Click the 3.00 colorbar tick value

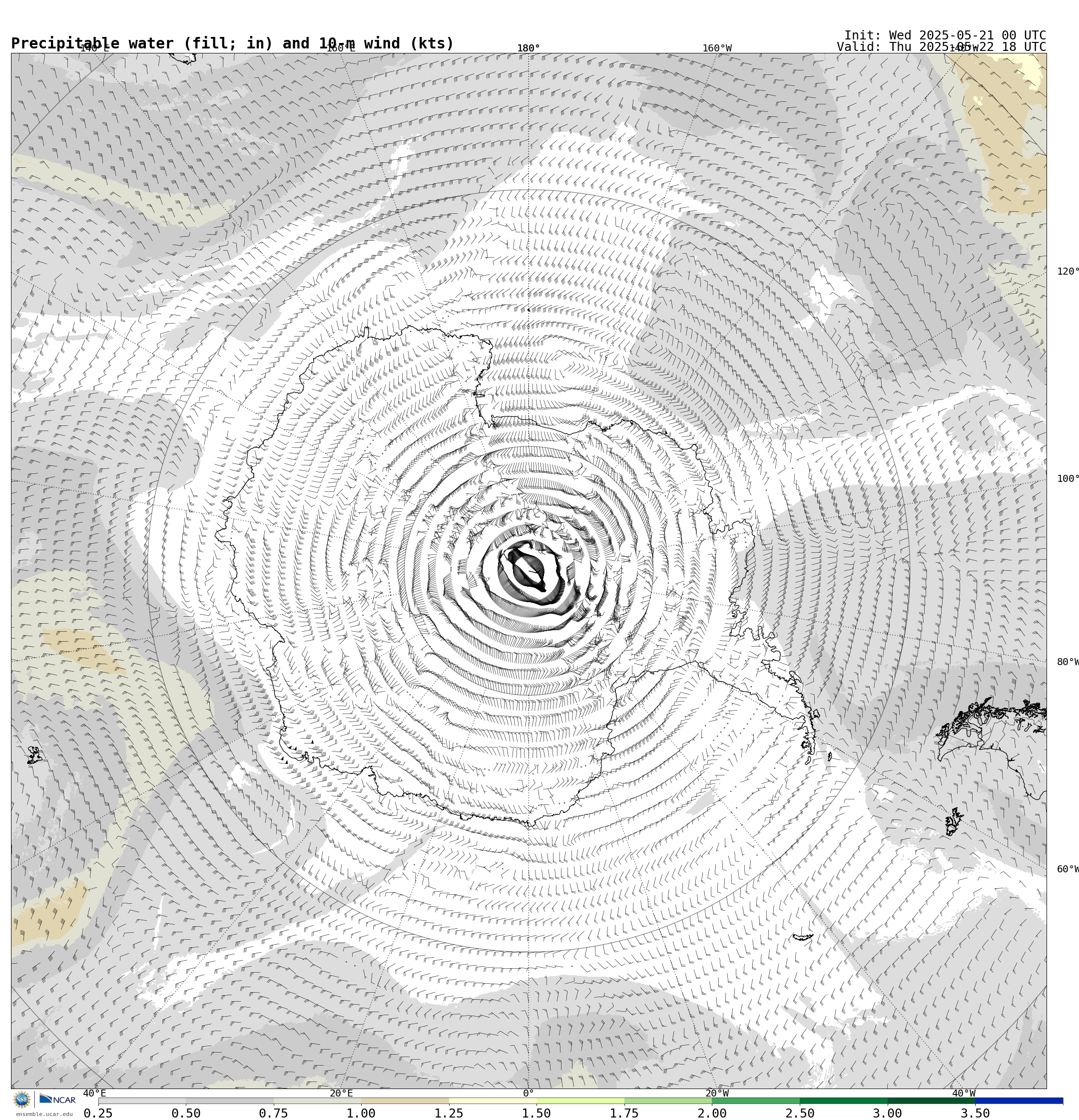(x=888, y=1113)
